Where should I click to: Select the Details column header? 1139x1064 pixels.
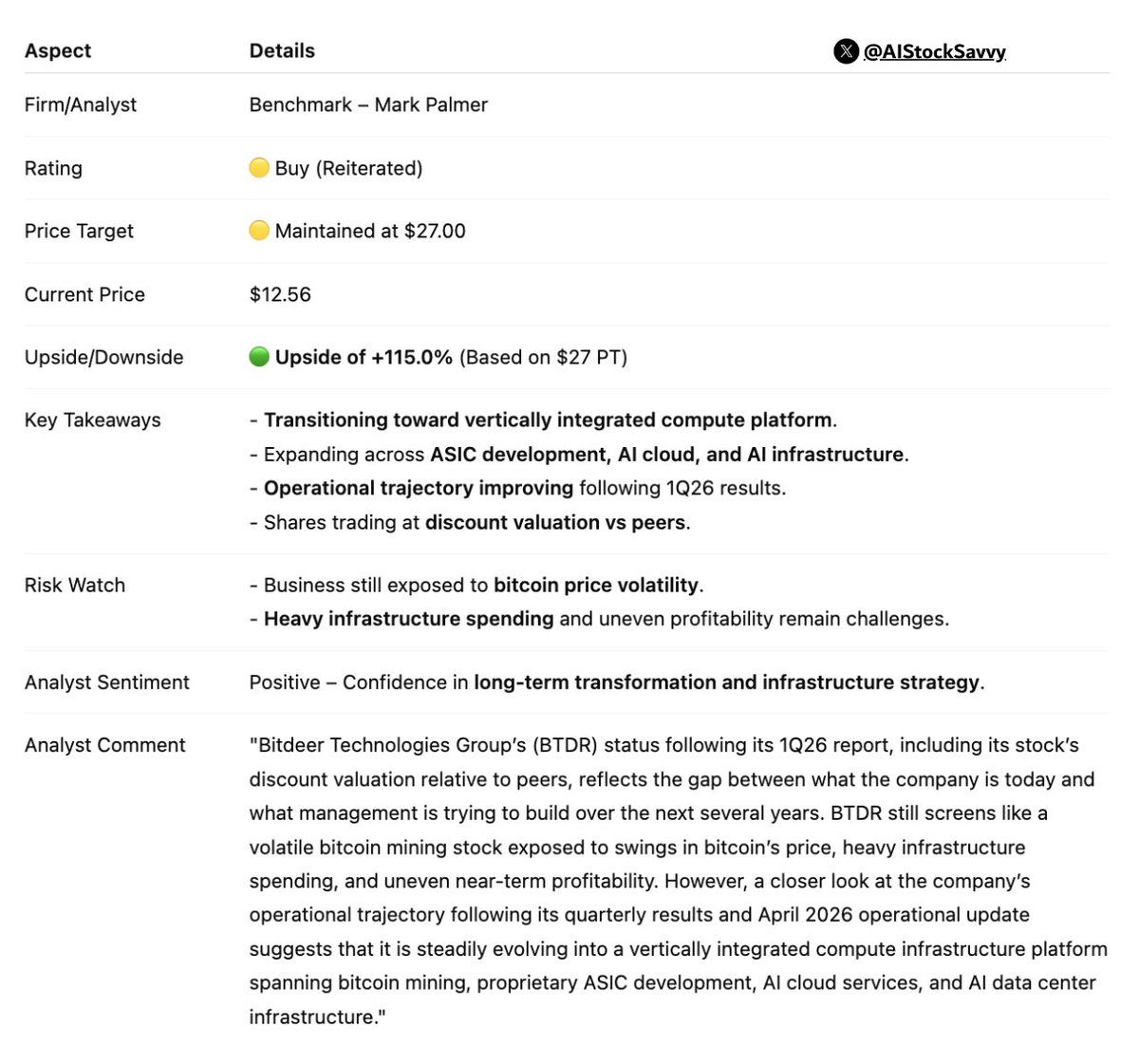tap(282, 51)
